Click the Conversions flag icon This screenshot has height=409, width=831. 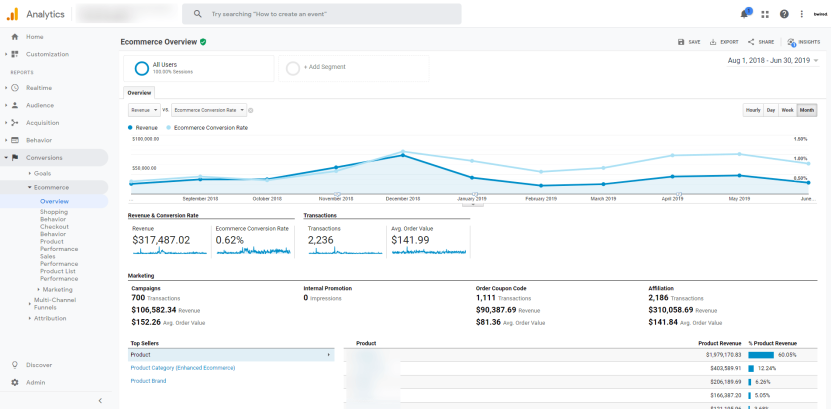coord(15,158)
